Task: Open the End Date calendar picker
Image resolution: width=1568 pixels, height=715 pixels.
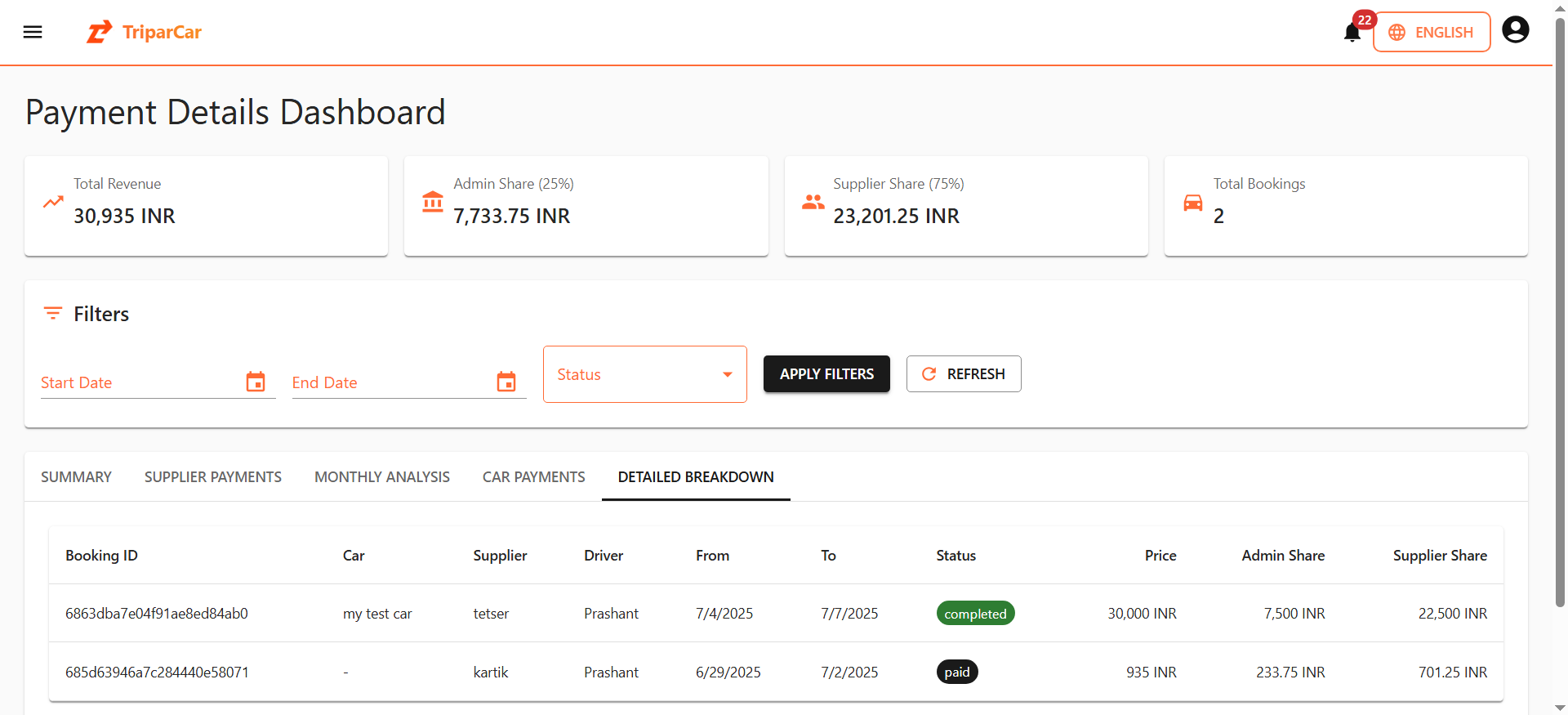Action: point(506,382)
